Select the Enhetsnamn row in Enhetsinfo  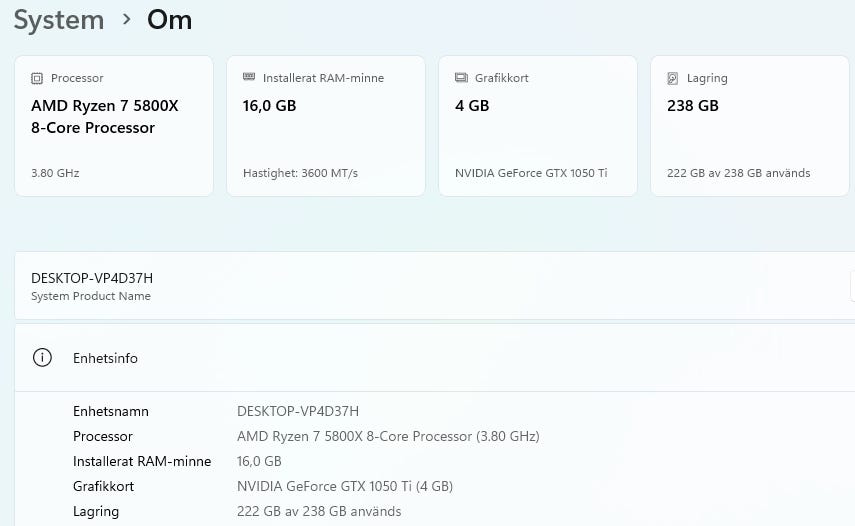pyautogui.click(x=111, y=411)
